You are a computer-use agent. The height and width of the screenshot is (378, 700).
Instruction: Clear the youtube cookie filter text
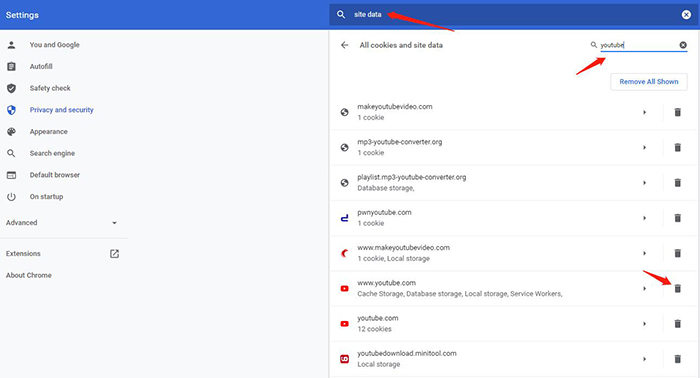point(683,45)
